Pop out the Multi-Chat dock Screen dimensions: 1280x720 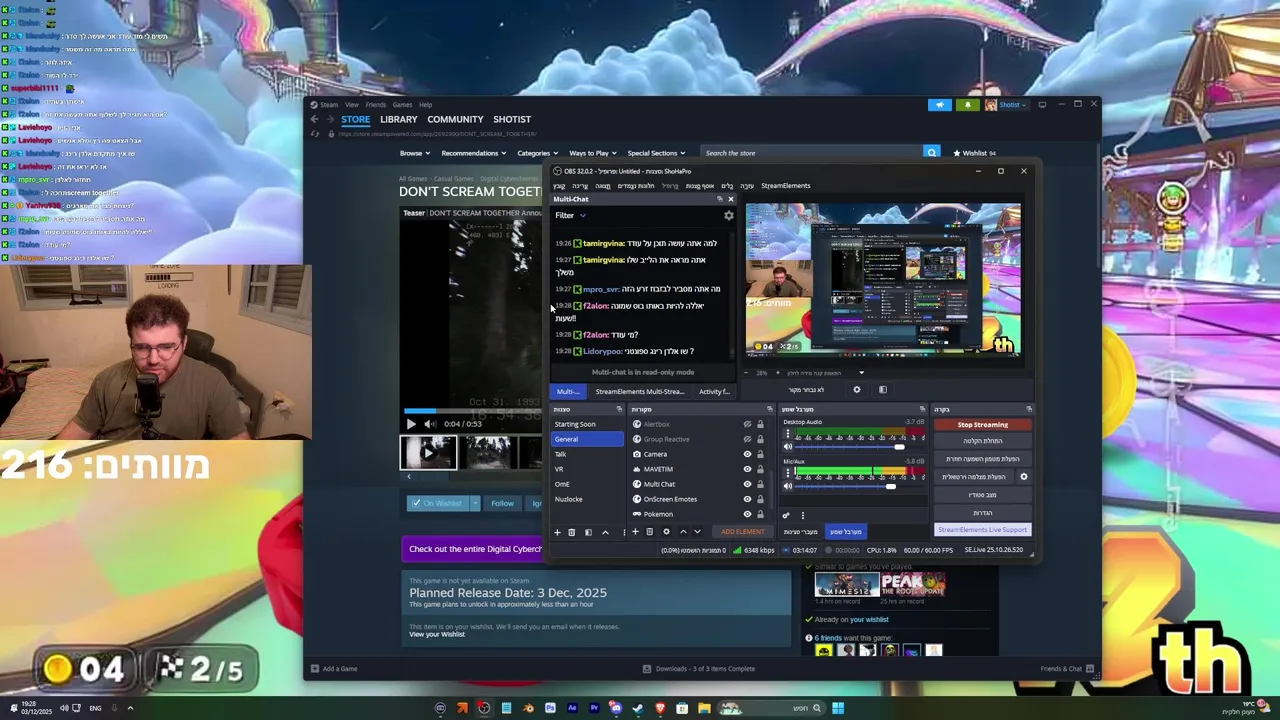[x=719, y=199]
